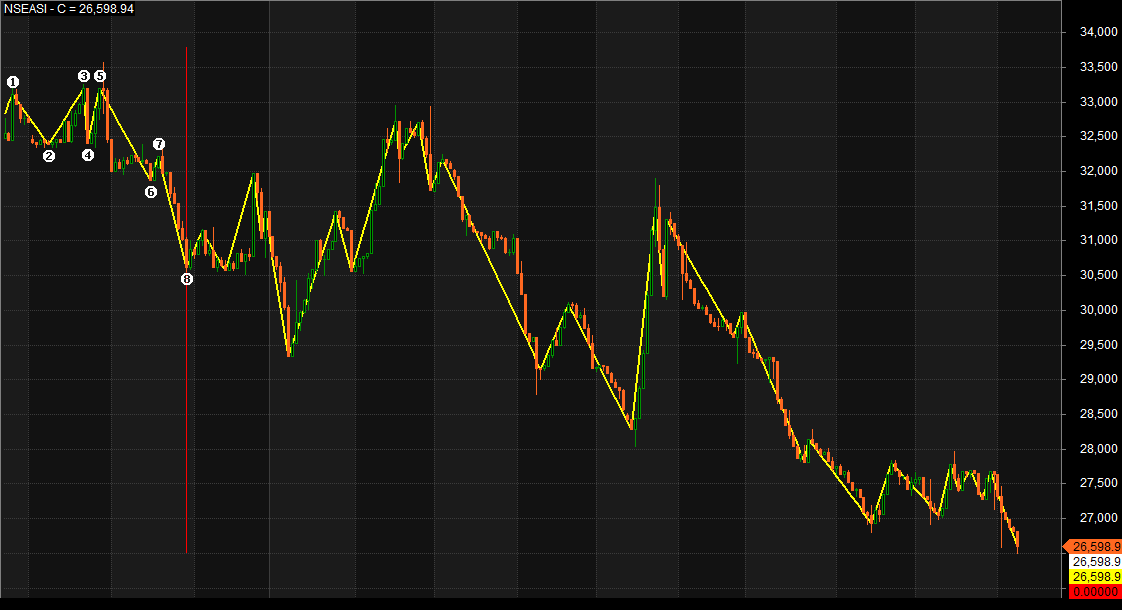The width and height of the screenshot is (1122, 610).
Task: Click the 29,000 price axis label
Action: [1098, 379]
